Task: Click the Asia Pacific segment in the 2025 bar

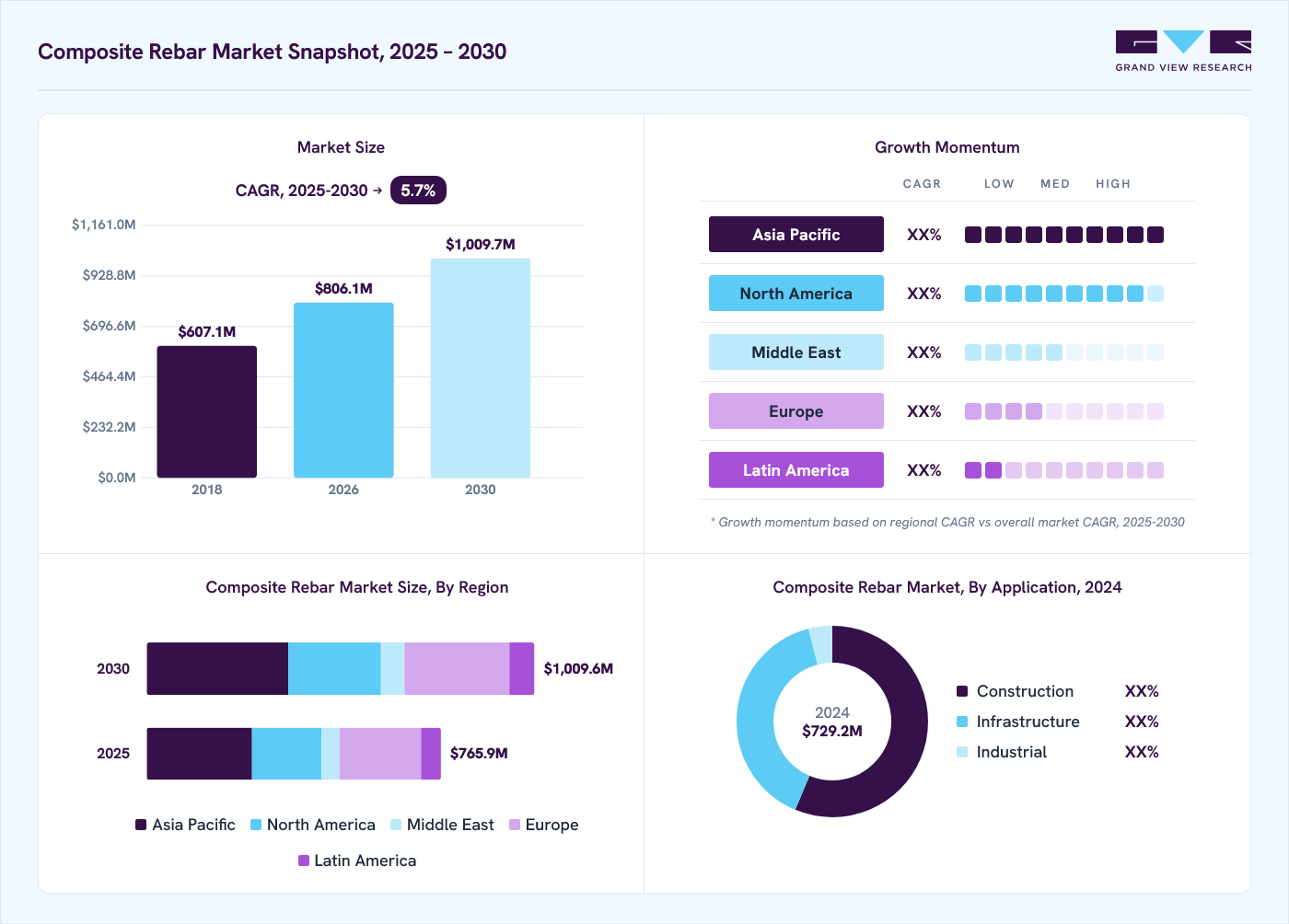Action: 199,754
